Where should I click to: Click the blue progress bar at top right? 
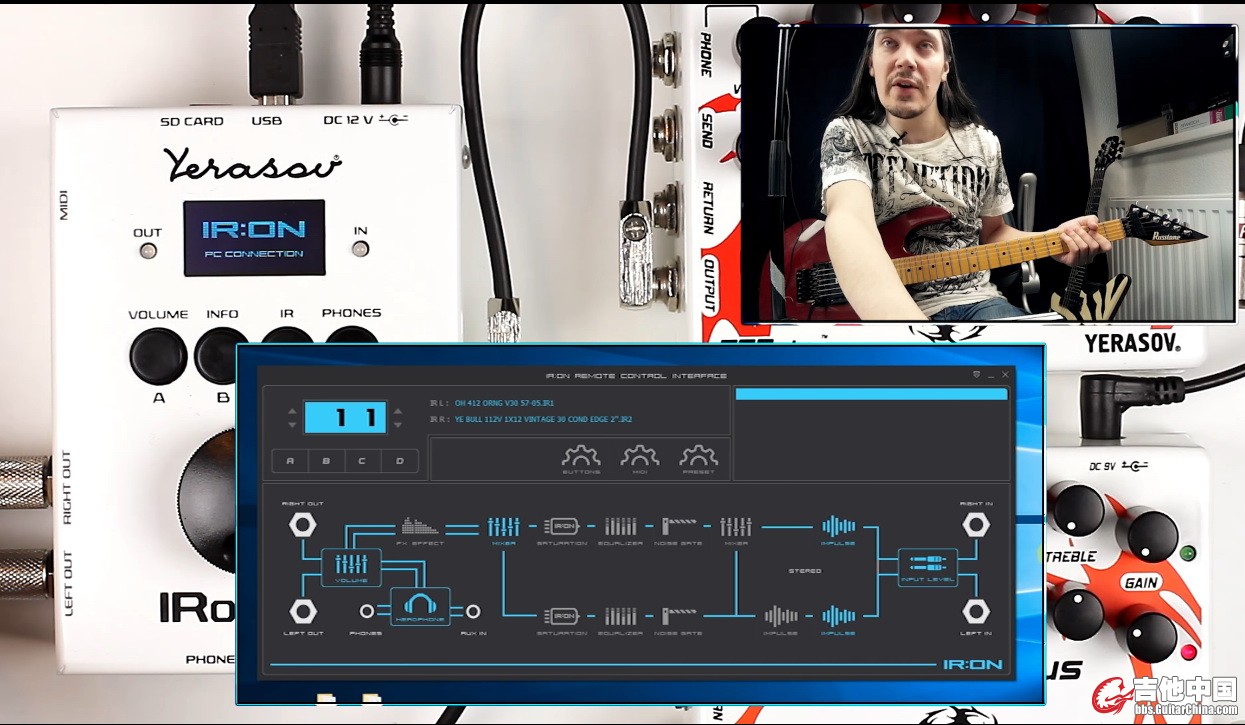pos(871,395)
